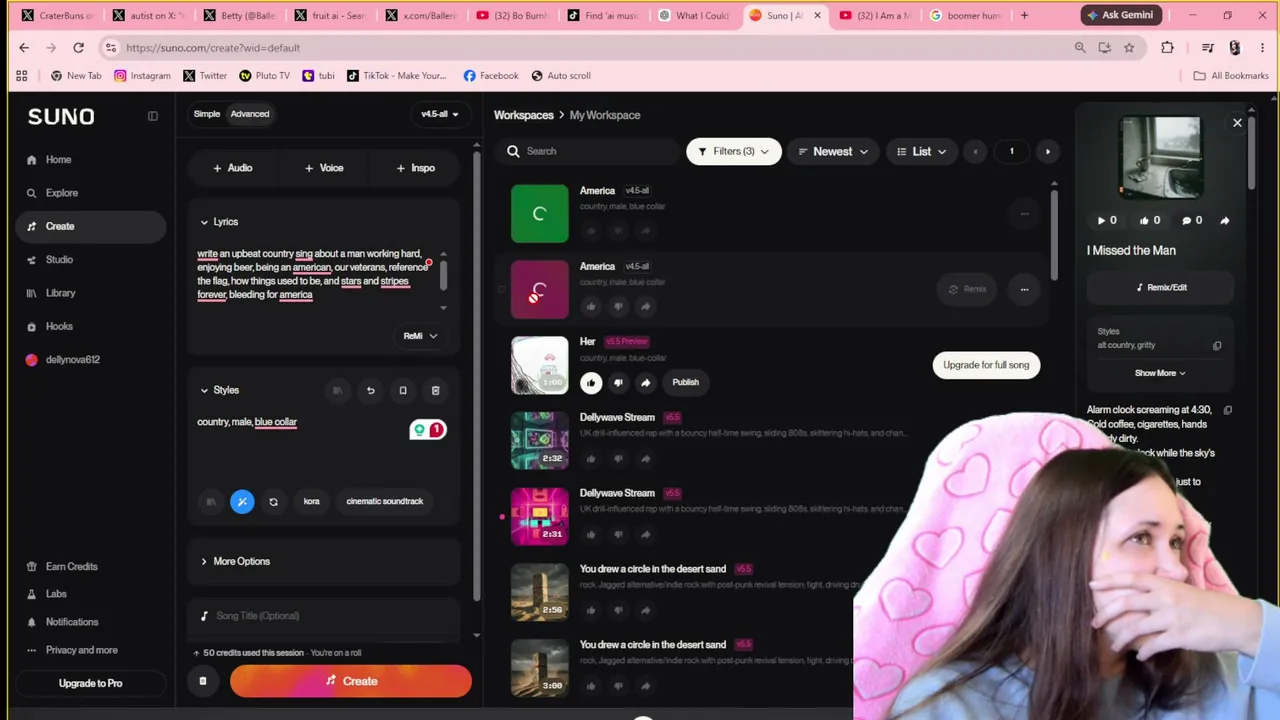Switch to Advanced creation mode
This screenshot has height=720, width=1280.
(250, 114)
